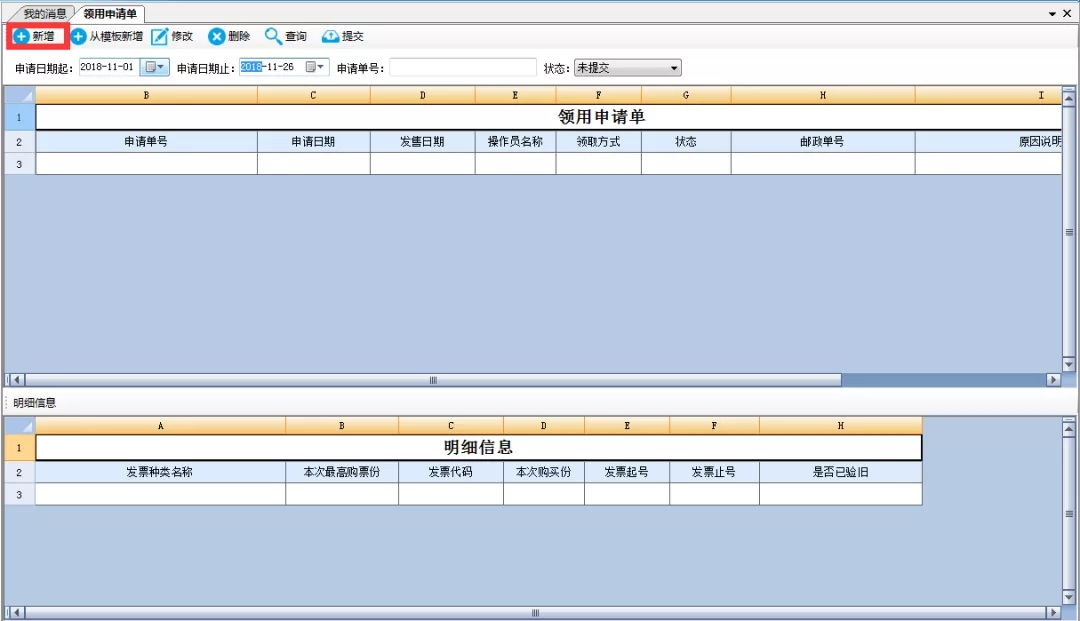Expand the 状态 status dropdown
1080x621 pixels.
click(674, 68)
